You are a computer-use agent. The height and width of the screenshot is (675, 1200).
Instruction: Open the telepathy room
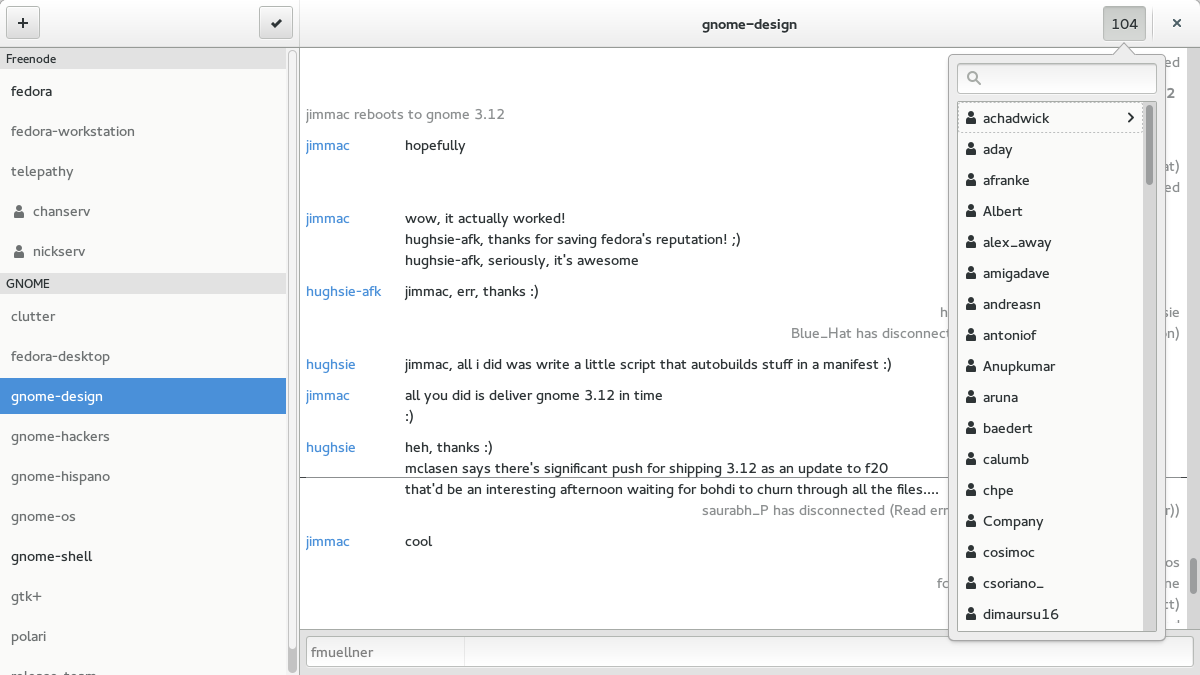coord(143,171)
